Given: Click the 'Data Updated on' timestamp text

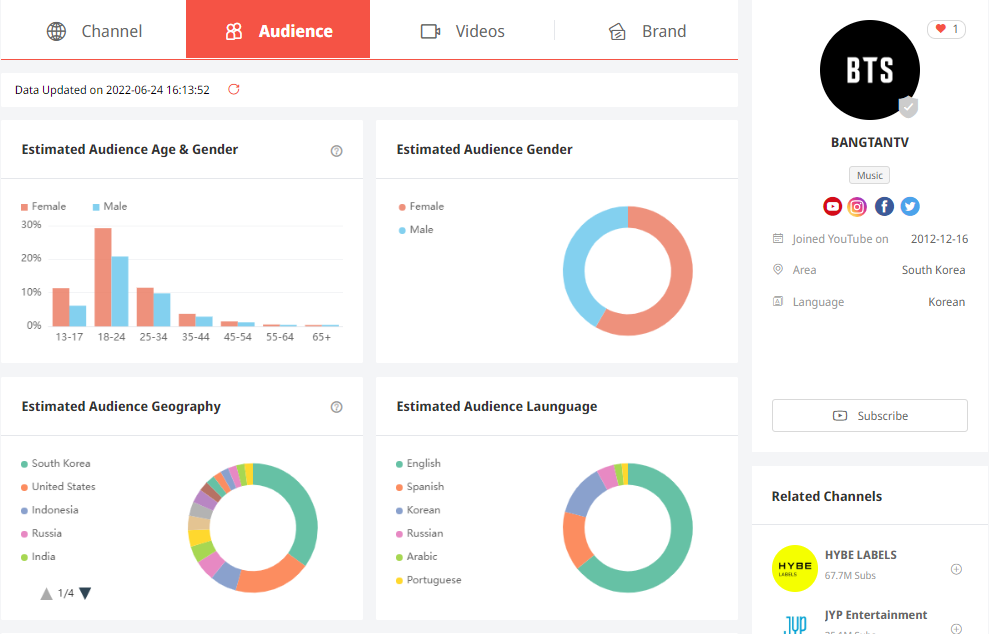Looking at the screenshot, I should point(112,90).
